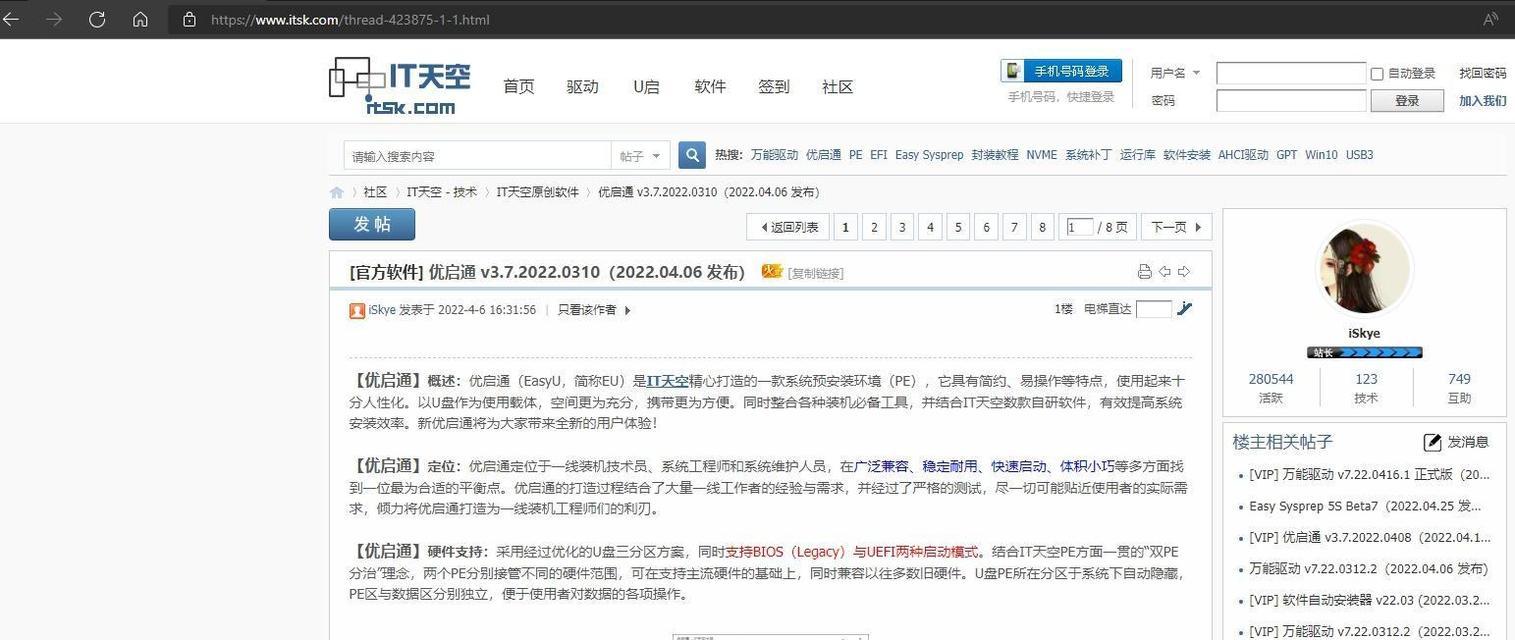The height and width of the screenshot is (640, 1515).
Task: Click the page number input box
Action: [1080, 227]
